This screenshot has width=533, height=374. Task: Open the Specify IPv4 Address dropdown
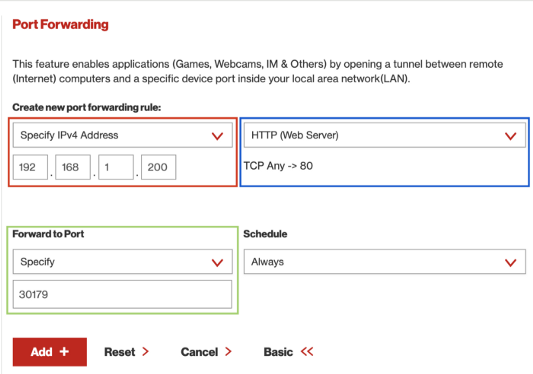click(123, 135)
